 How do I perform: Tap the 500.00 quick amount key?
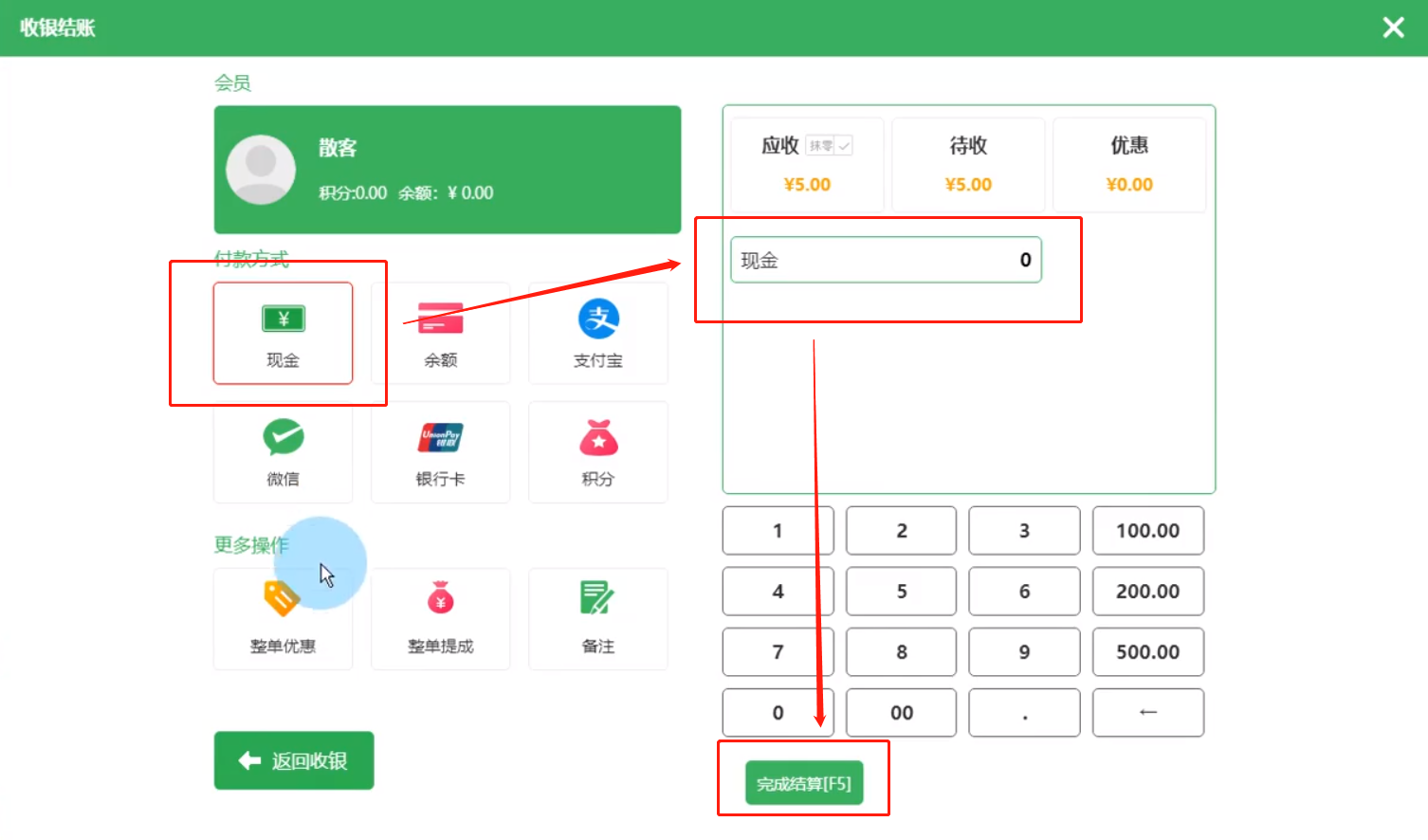tap(1147, 652)
